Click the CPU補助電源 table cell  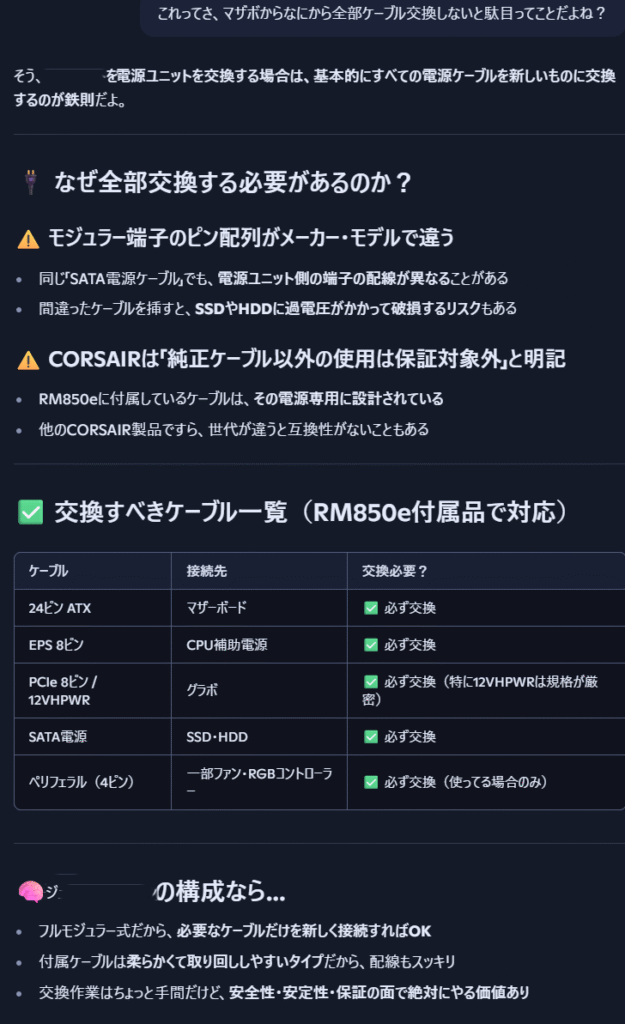coord(226,645)
